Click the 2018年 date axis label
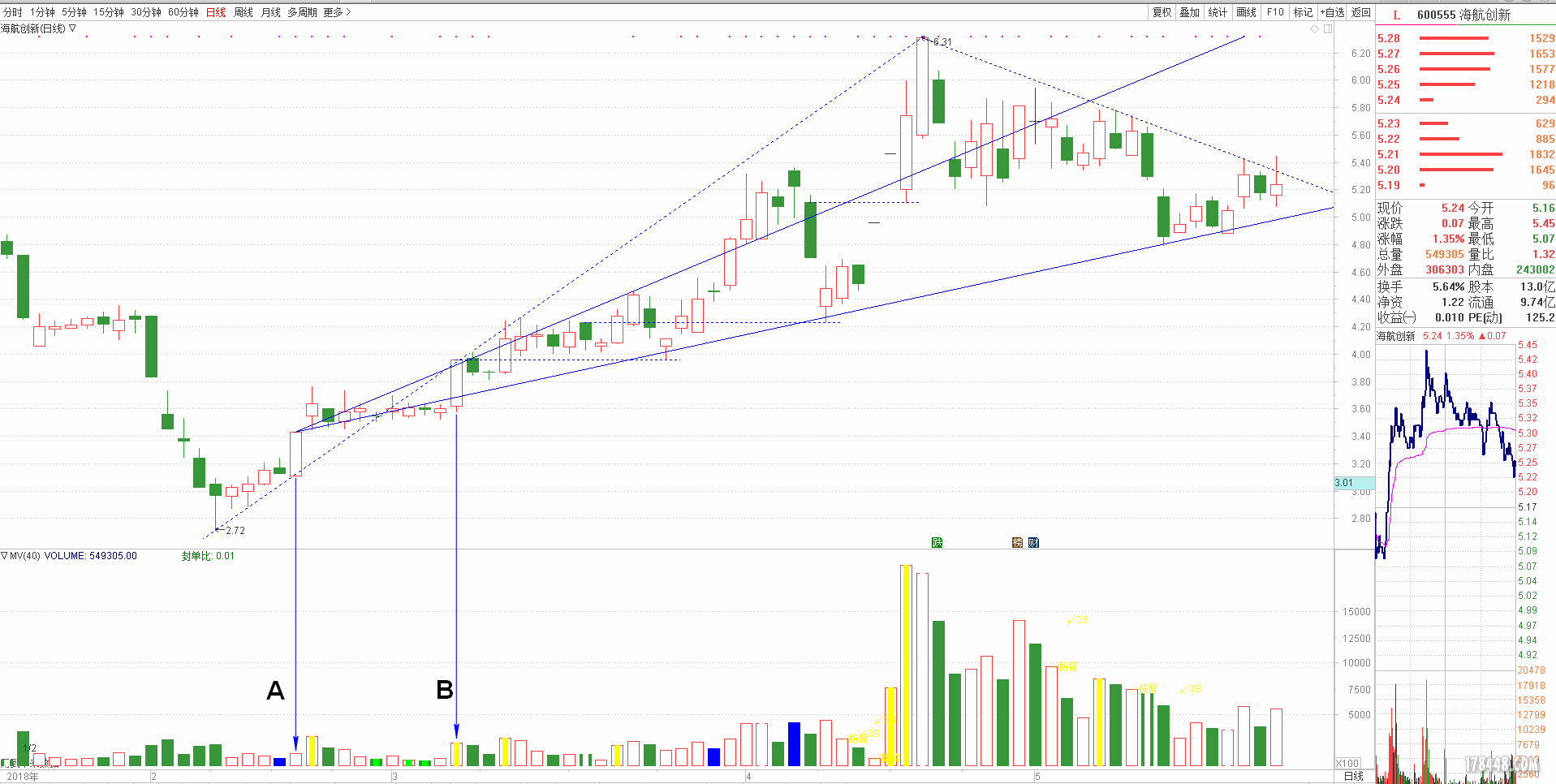Image resolution: width=1556 pixels, height=784 pixels. 23,777
